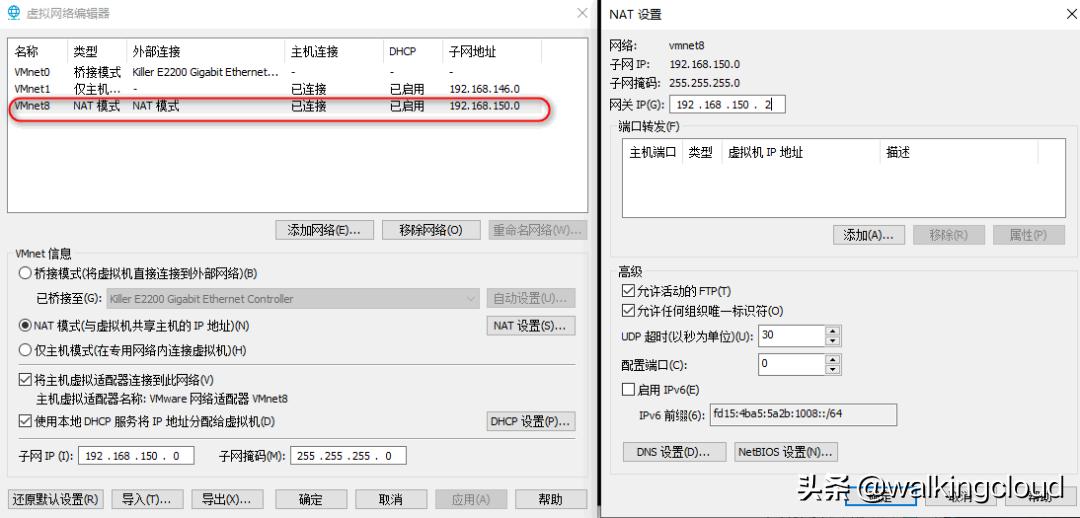Click the 配置端口(C) value field

pos(791,364)
